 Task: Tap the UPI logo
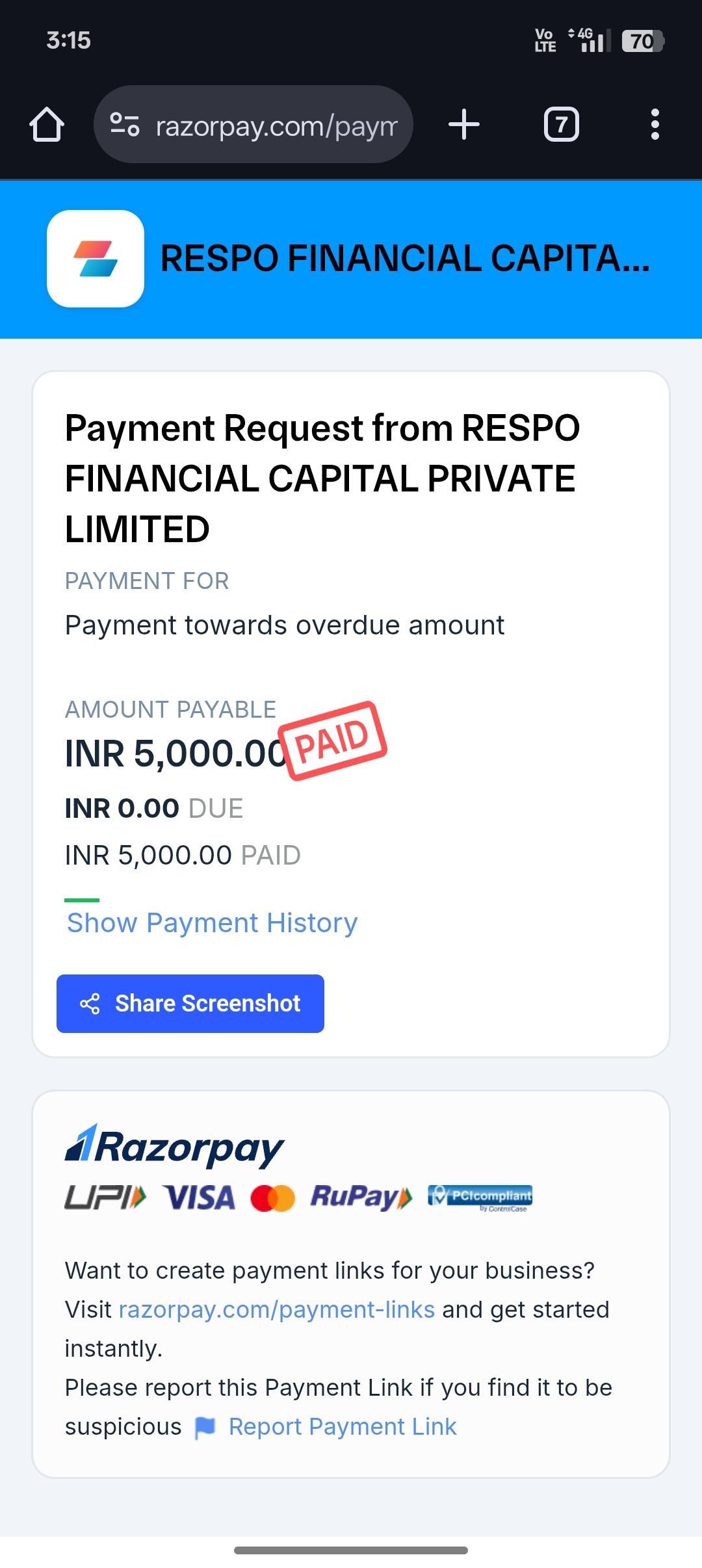[105, 1197]
